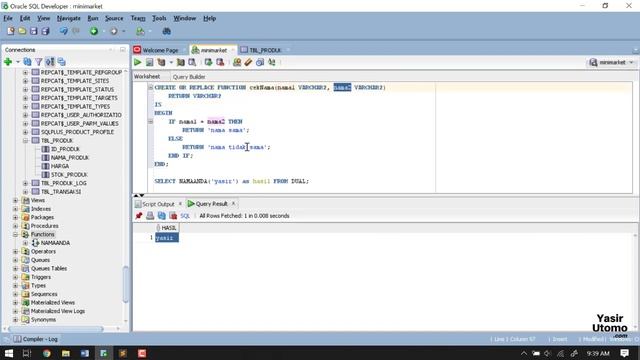Select the NAMA_PRODUK column in tree
Image resolution: width=640 pixels, height=360 pixels.
click(x=70, y=158)
